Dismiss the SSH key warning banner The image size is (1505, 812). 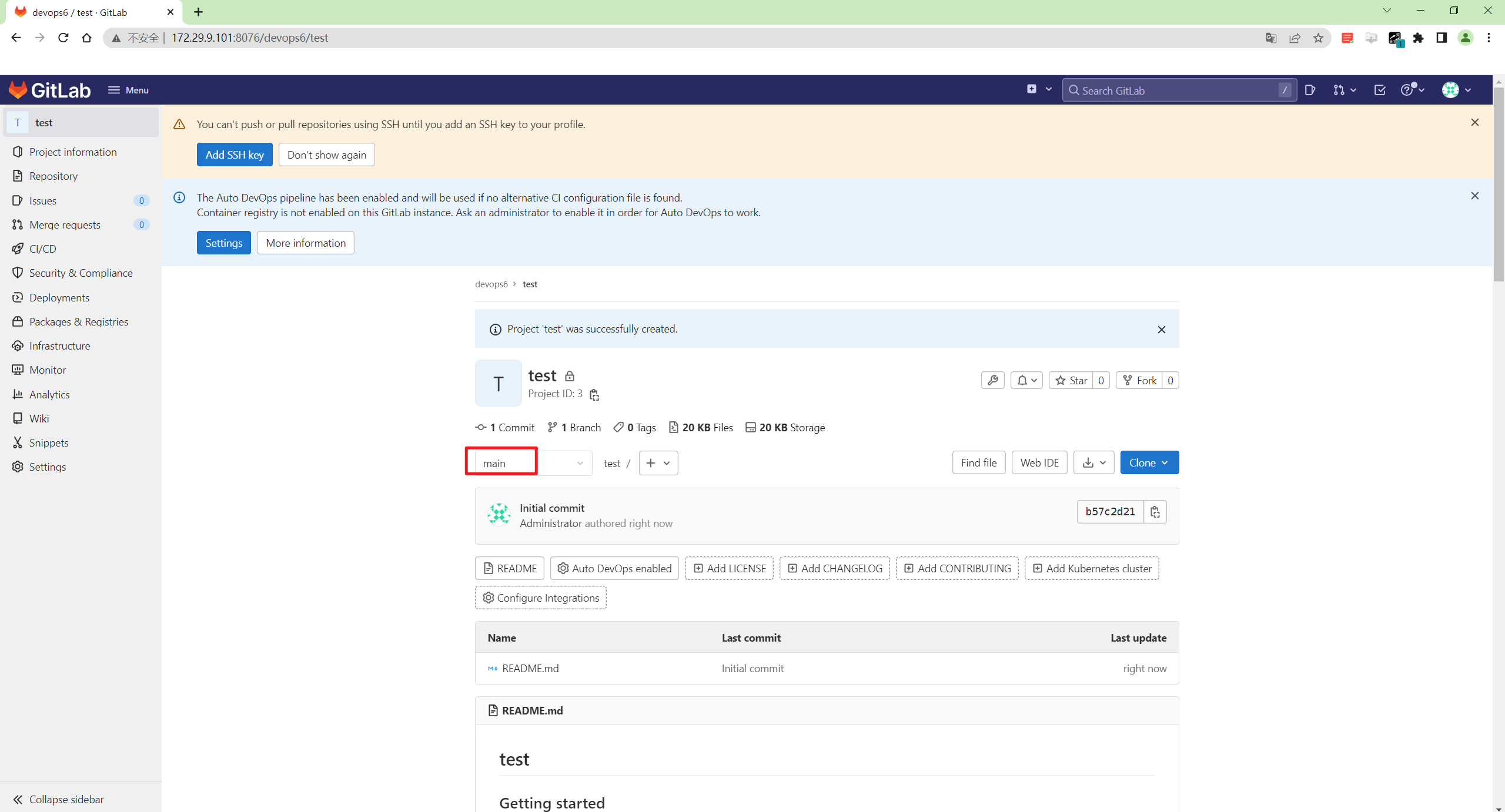1474,122
